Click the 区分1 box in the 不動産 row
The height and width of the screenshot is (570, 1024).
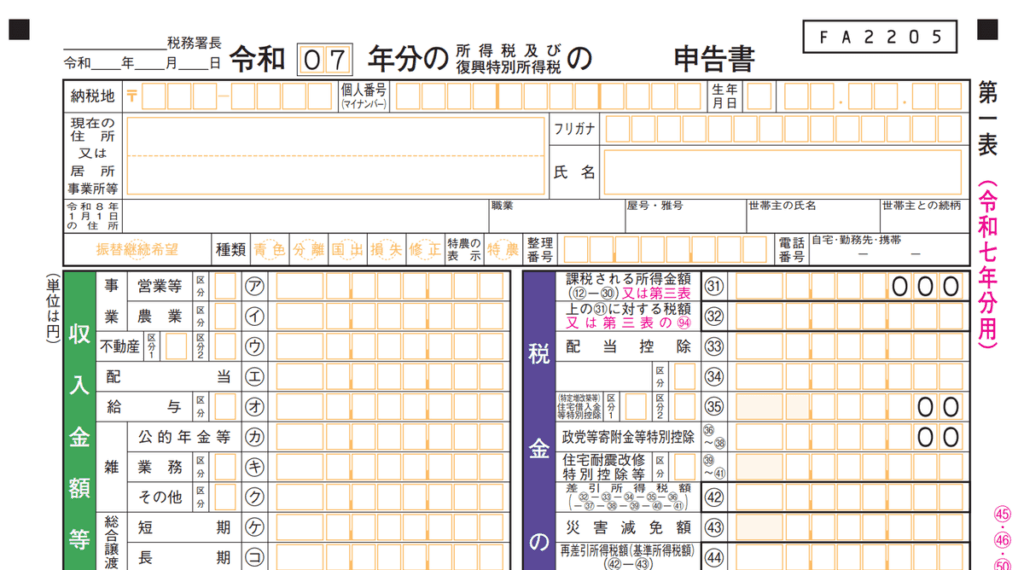tap(176, 347)
